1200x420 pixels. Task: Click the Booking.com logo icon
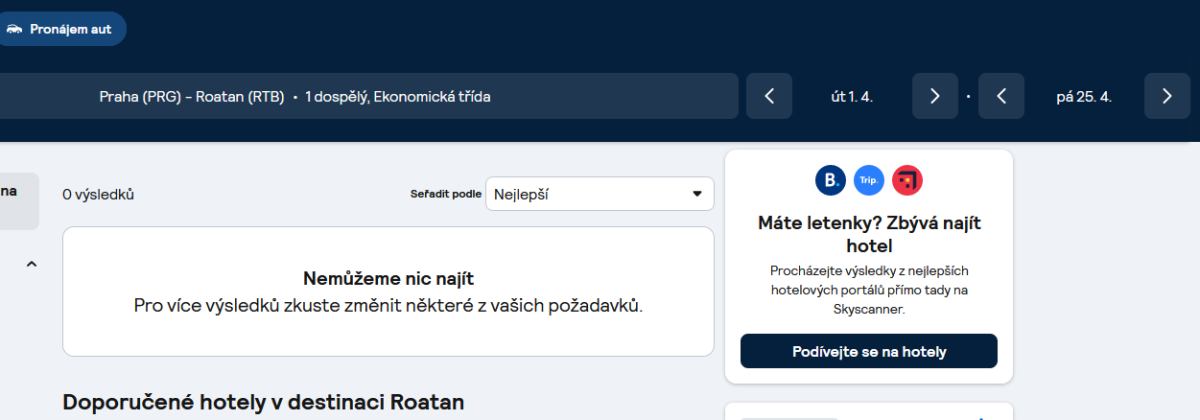click(830, 180)
